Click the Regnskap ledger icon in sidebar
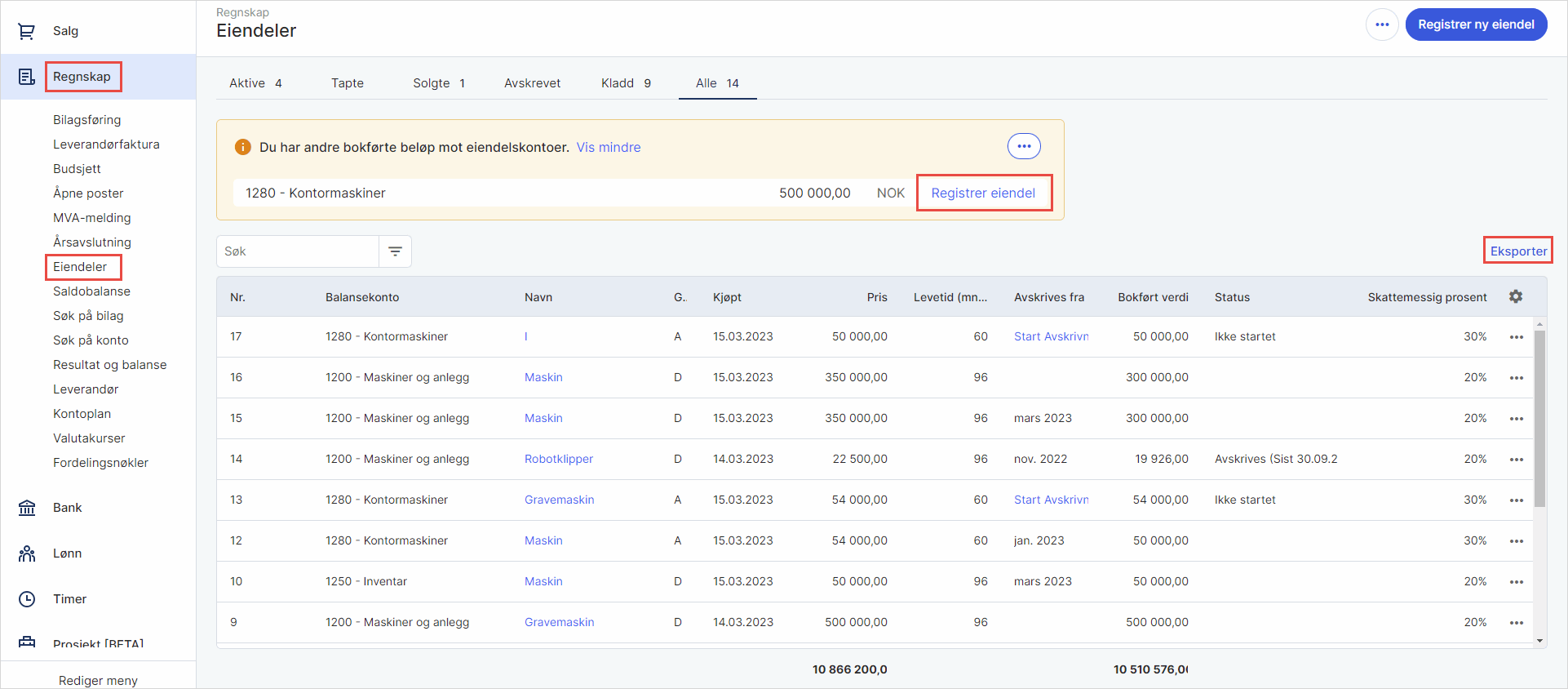This screenshot has width=1568, height=689. [27, 77]
